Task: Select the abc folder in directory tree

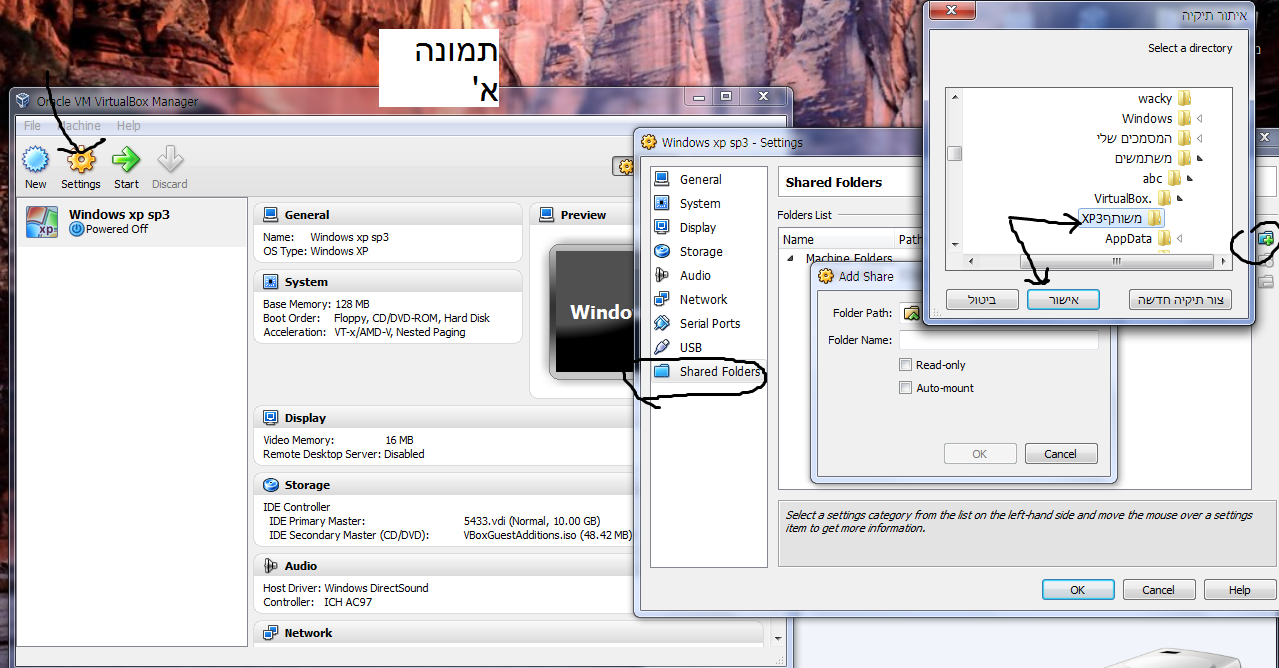Action: point(1162,179)
